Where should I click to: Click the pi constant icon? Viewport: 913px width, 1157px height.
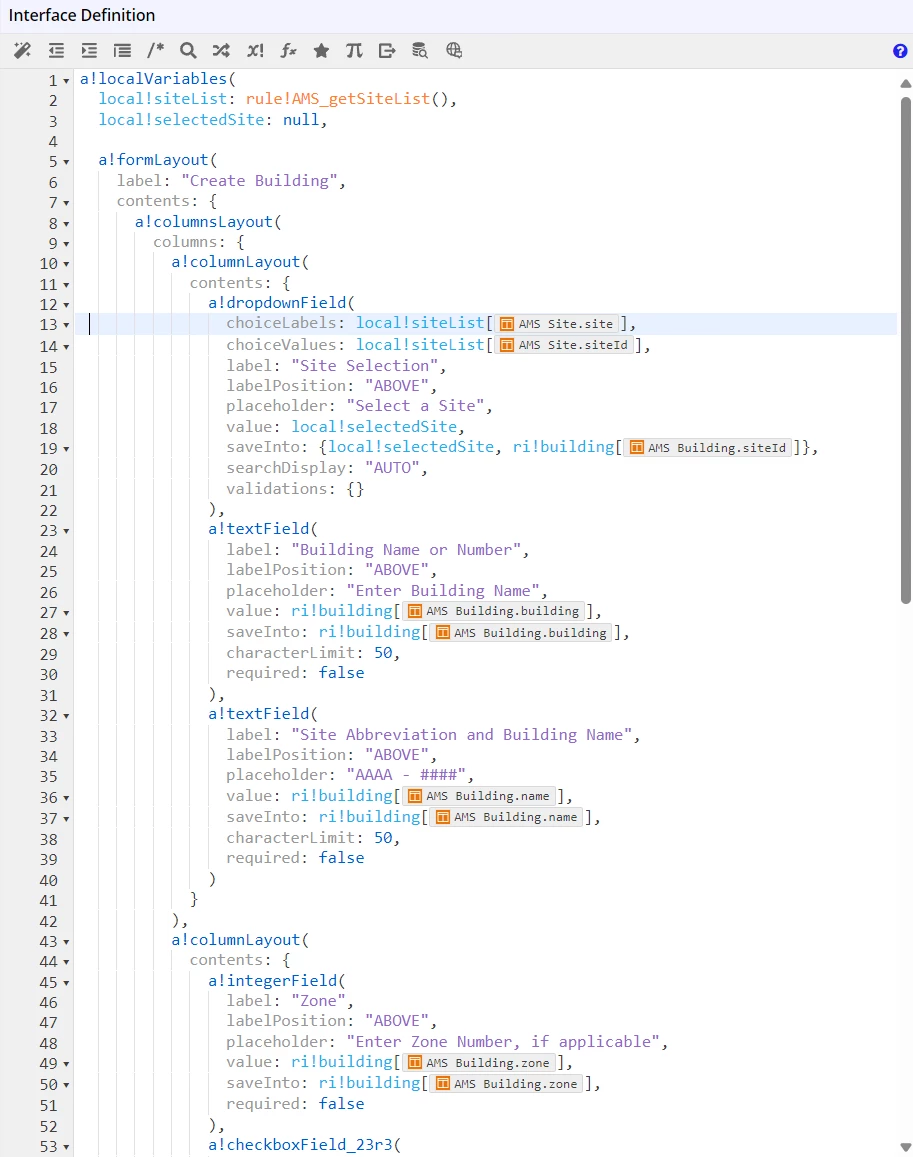[x=354, y=50]
